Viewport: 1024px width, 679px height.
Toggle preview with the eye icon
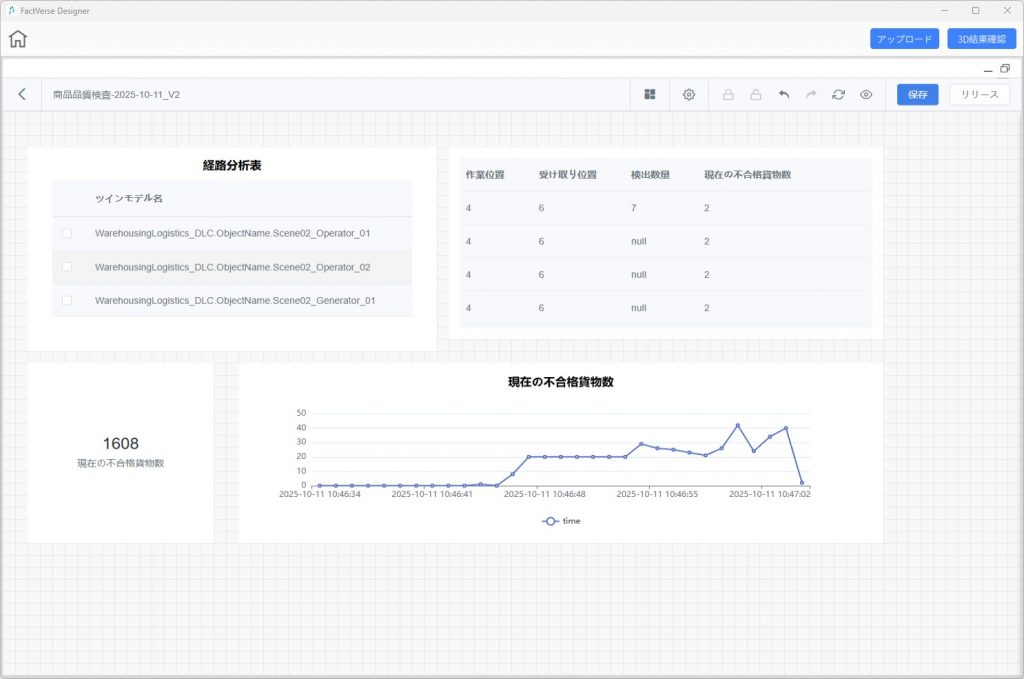[866, 94]
